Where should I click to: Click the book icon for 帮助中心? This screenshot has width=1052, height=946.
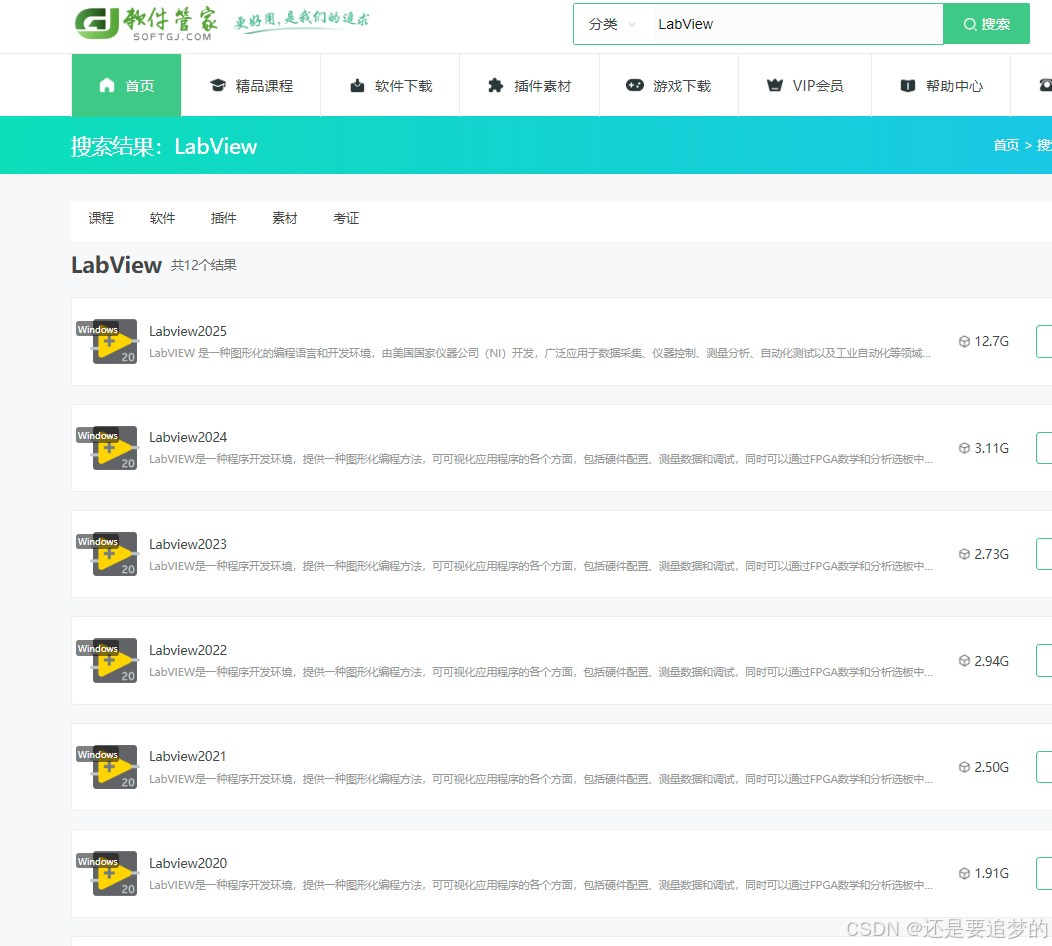(908, 85)
